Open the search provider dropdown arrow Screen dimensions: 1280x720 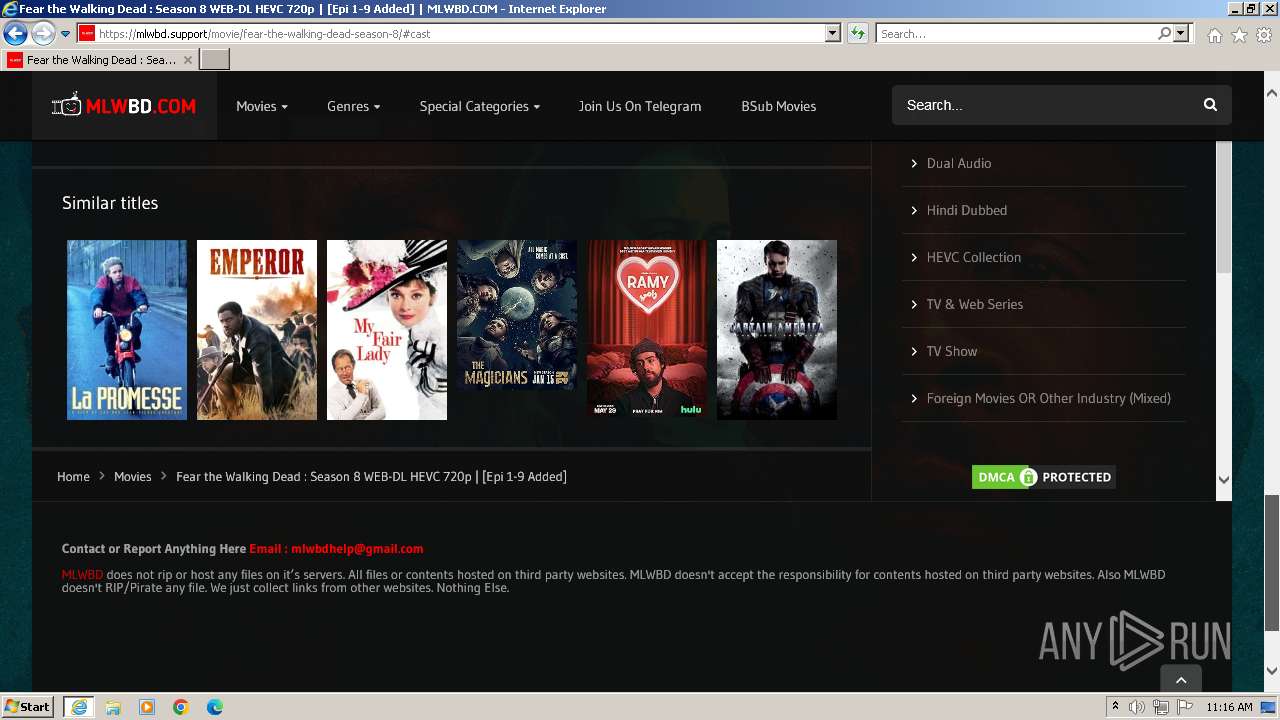coord(1181,34)
